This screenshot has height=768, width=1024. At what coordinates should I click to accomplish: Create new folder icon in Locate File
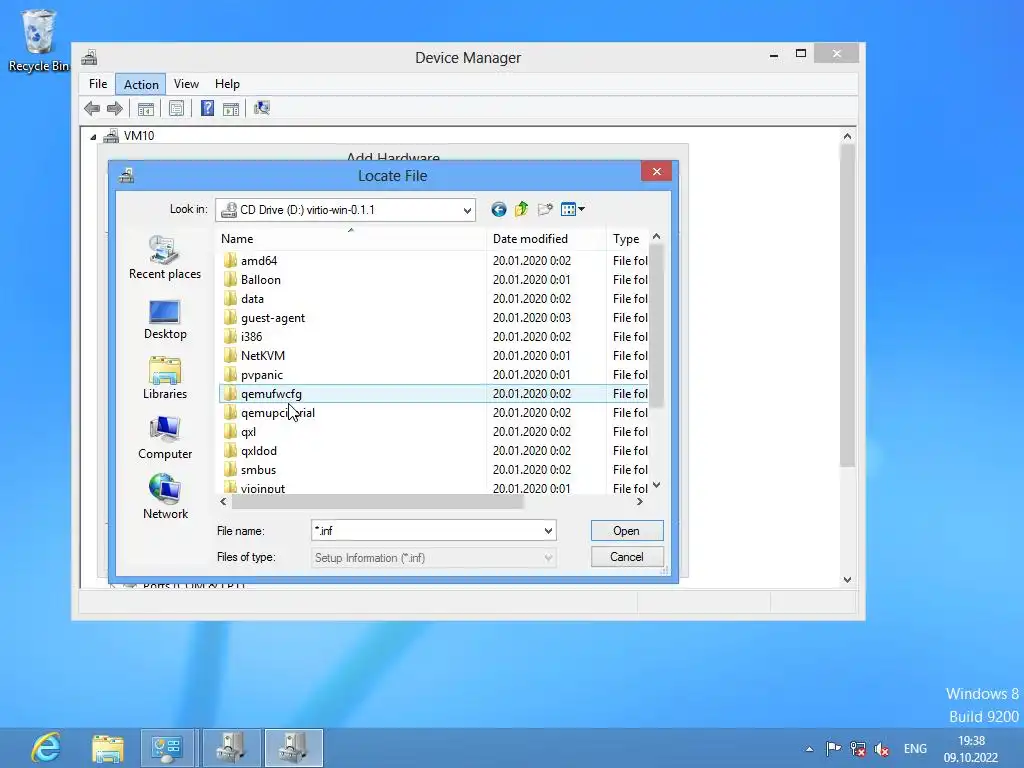click(545, 210)
